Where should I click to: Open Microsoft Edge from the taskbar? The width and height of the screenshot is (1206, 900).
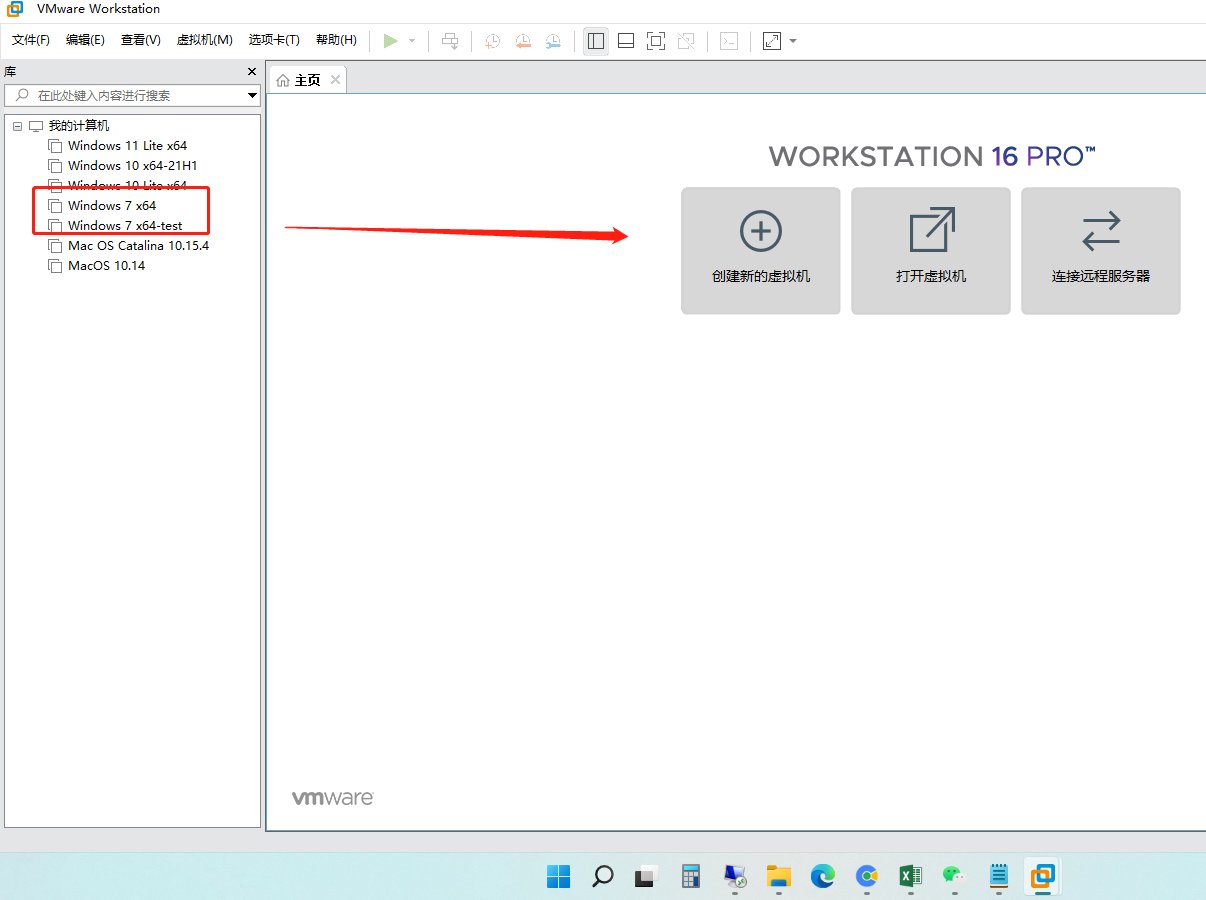823,876
